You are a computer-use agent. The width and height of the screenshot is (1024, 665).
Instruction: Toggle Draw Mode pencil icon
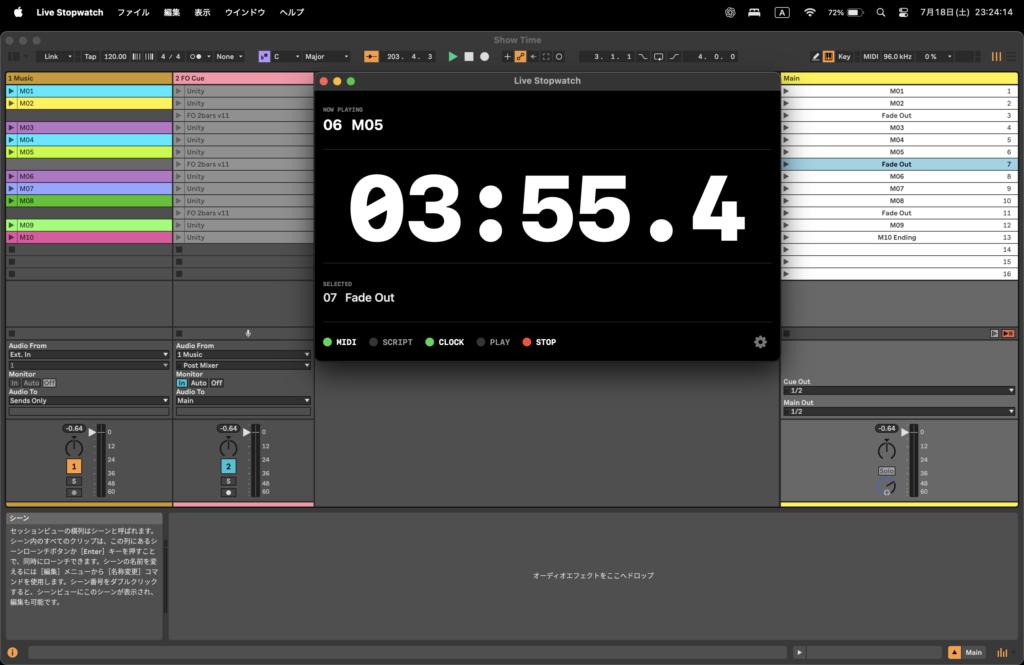tap(816, 57)
